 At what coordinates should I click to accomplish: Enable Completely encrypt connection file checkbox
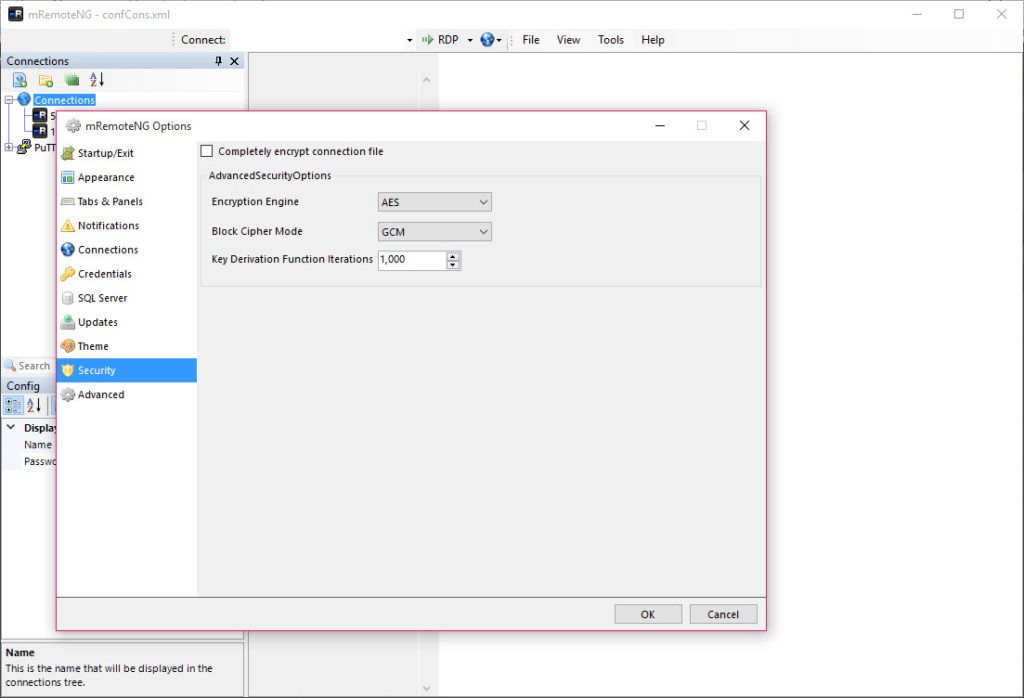coord(207,151)
